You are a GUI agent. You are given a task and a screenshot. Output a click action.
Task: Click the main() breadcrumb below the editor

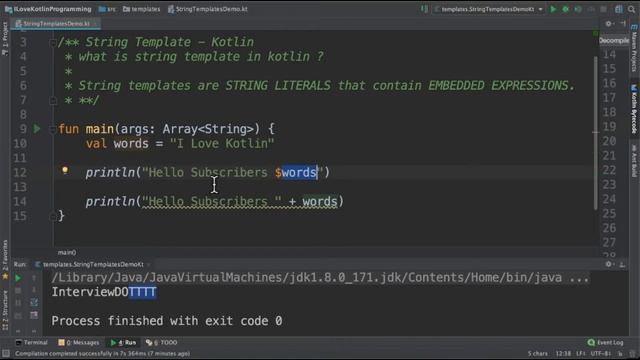(67, 252)
